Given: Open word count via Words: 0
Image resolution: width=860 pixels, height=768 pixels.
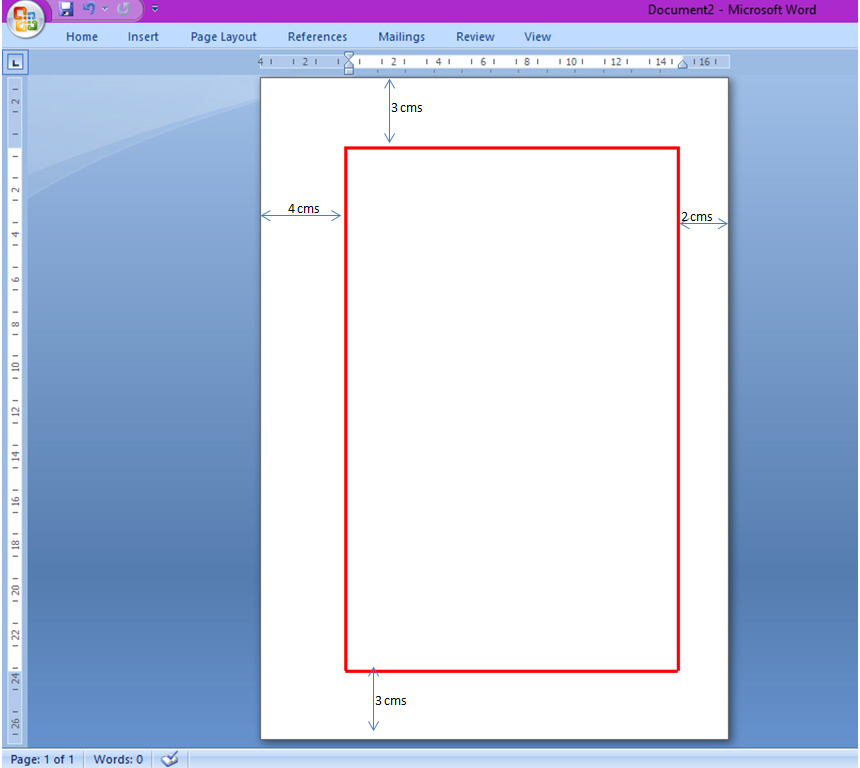Looking at the screenshot, I should [x=117, y=759].
